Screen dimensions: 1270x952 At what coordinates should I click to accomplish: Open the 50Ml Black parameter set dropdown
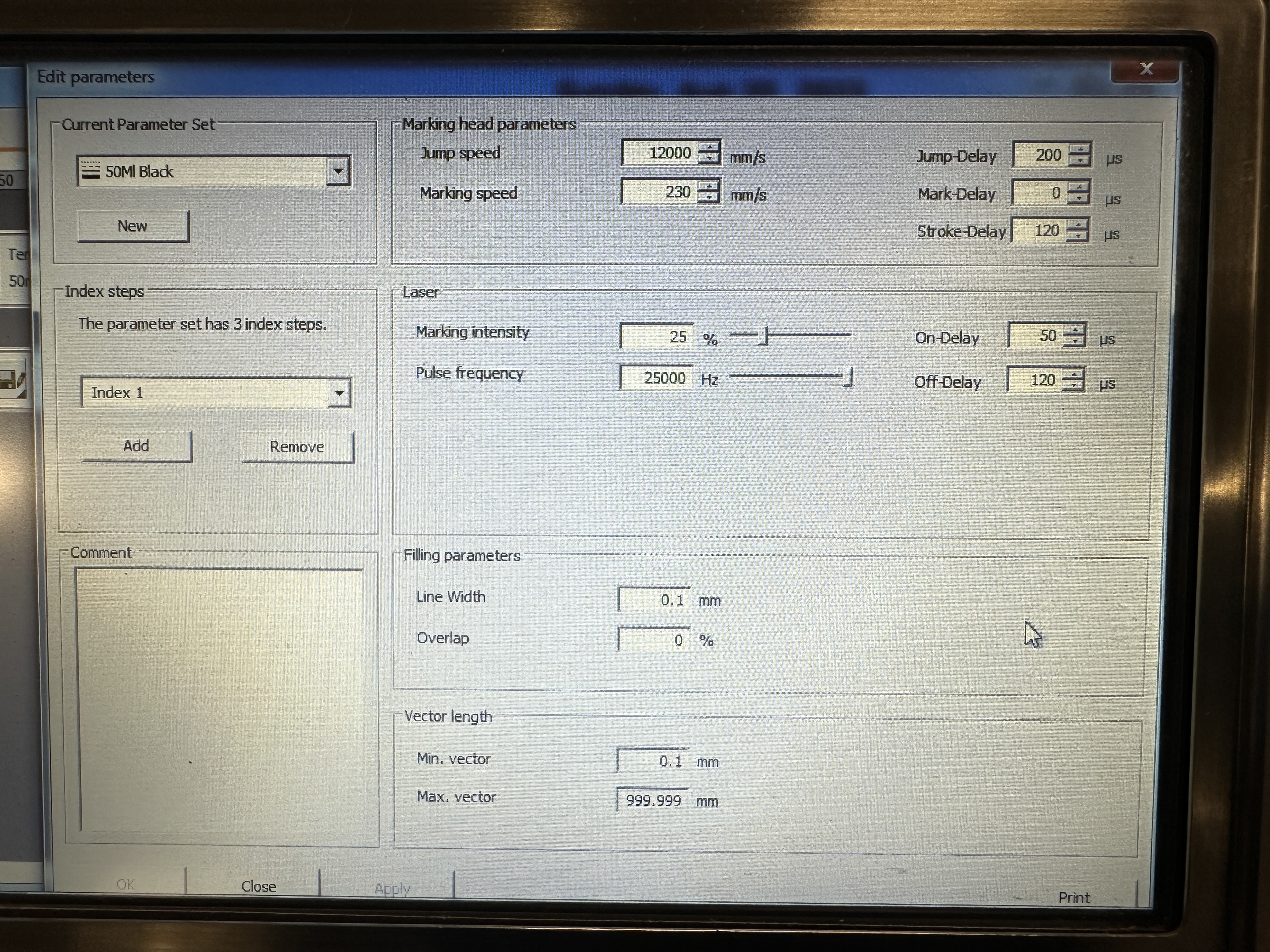coord(338,172)
